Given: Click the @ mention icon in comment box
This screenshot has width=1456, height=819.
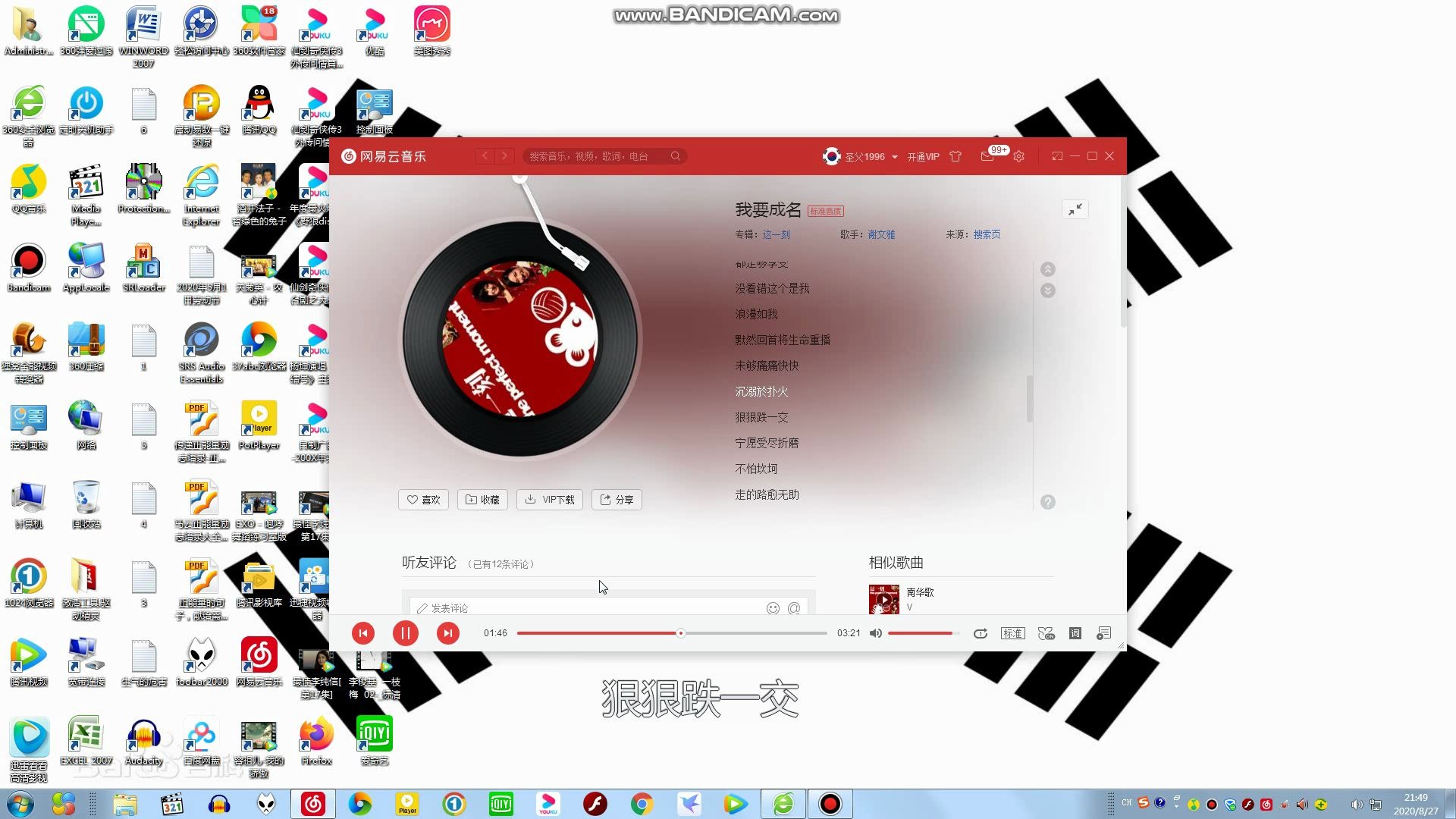Looking at the screenshot, I should (x=794, y=608).
